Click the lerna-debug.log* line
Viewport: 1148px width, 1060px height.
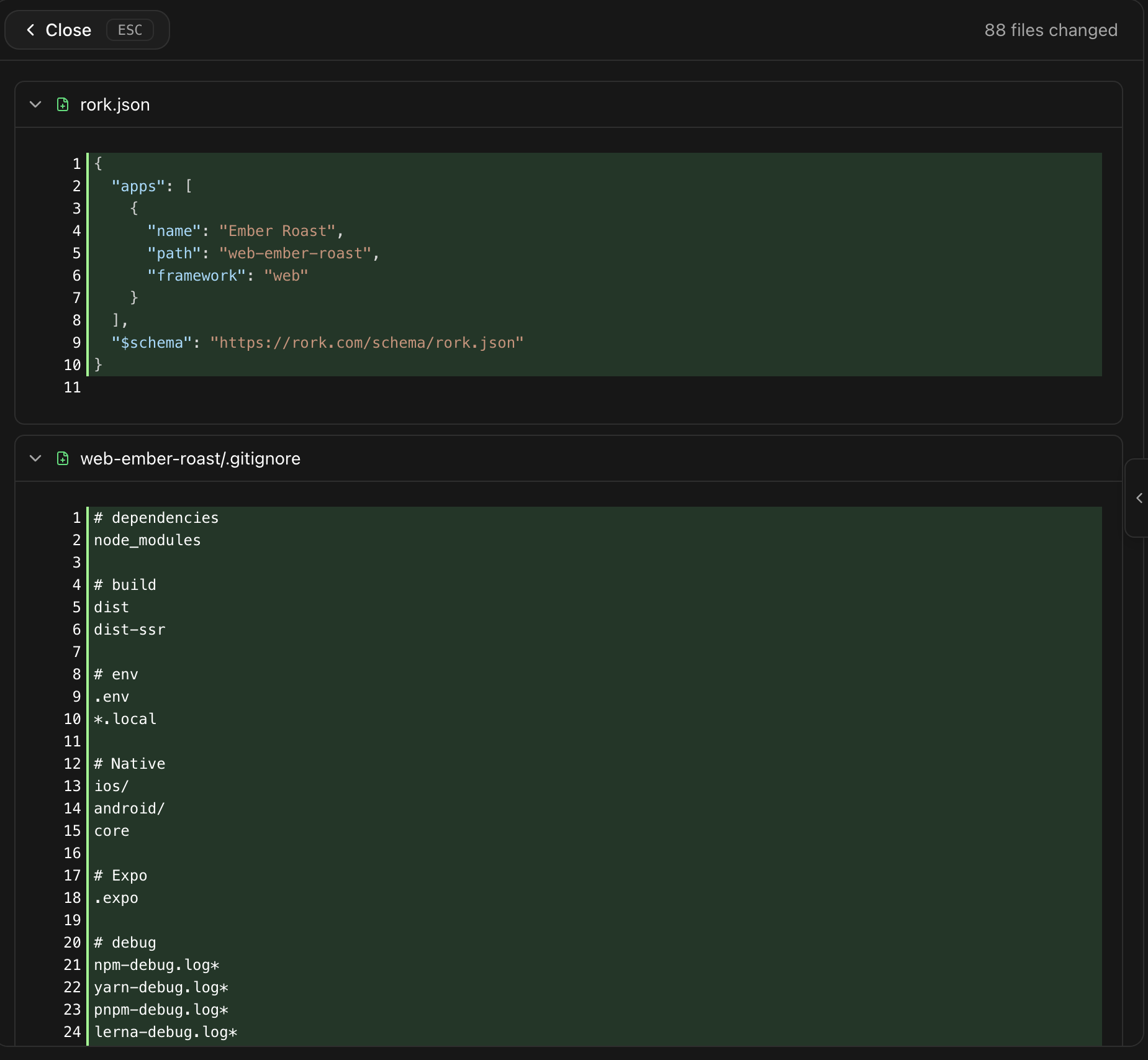pyautogui.click(x=595, y=1032)
